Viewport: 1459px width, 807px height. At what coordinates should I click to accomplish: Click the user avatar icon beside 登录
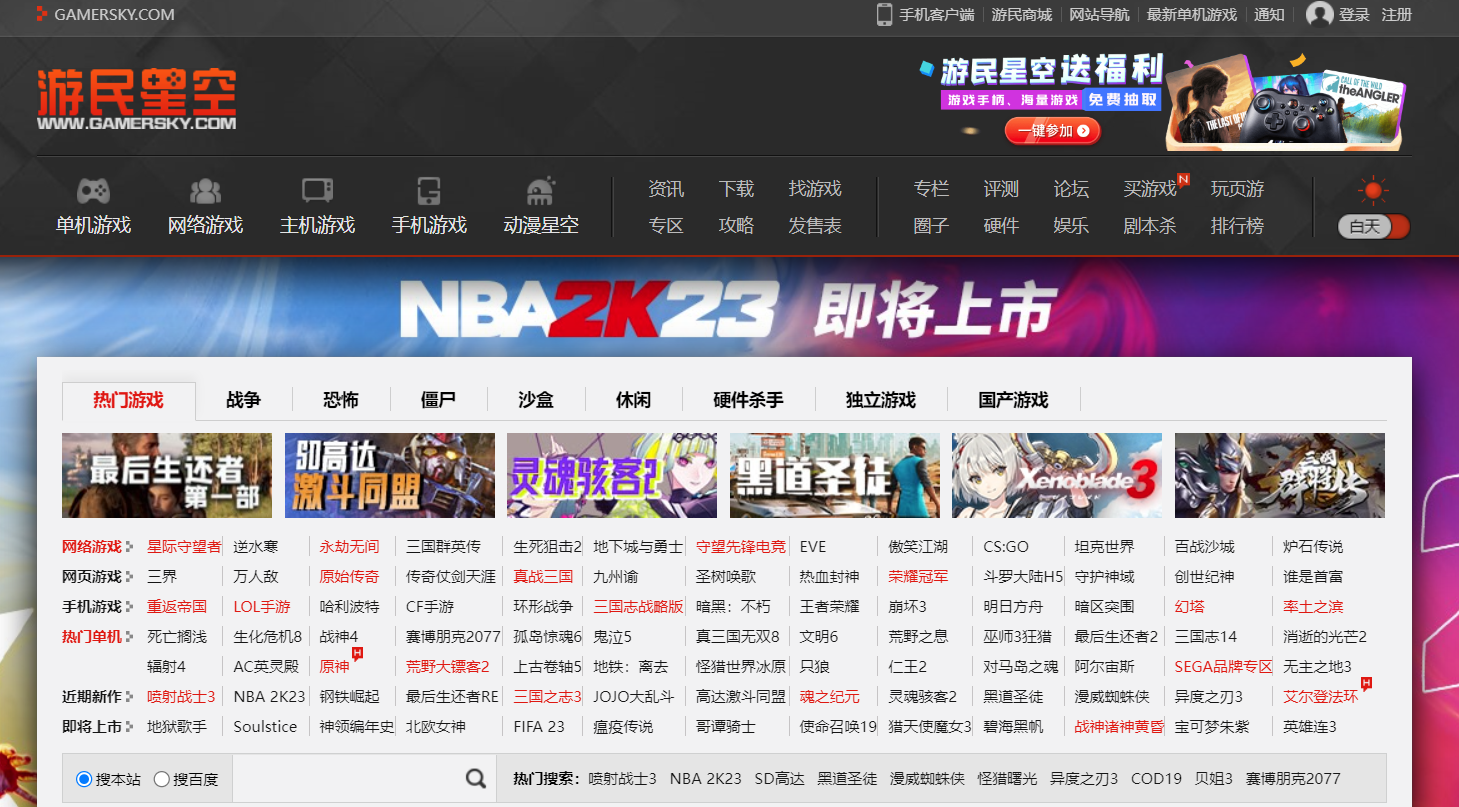tap(1320, 14)
